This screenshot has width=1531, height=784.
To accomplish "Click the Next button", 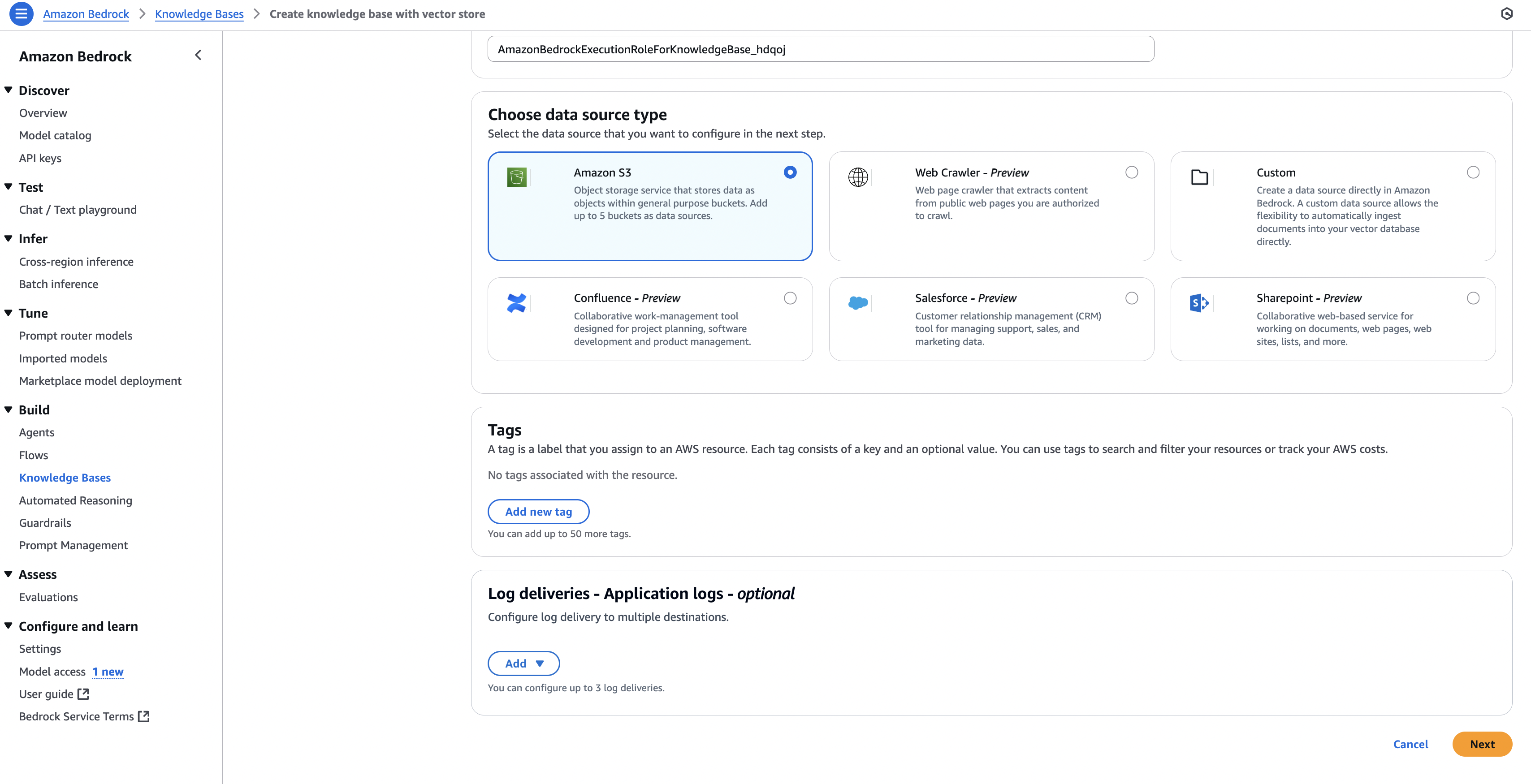I will (x=1482, y=744).
